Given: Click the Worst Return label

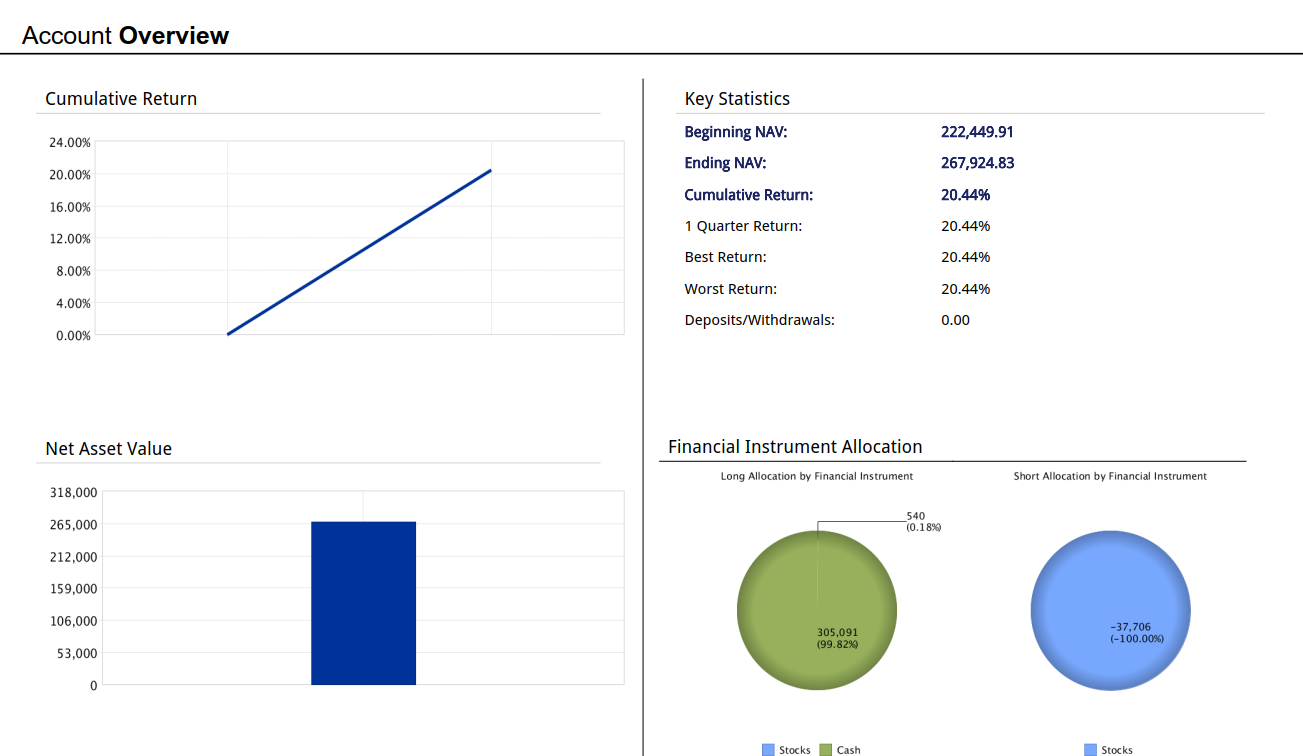Looking at the screenshot, I should pyautogui.click(x=730, y=289).
